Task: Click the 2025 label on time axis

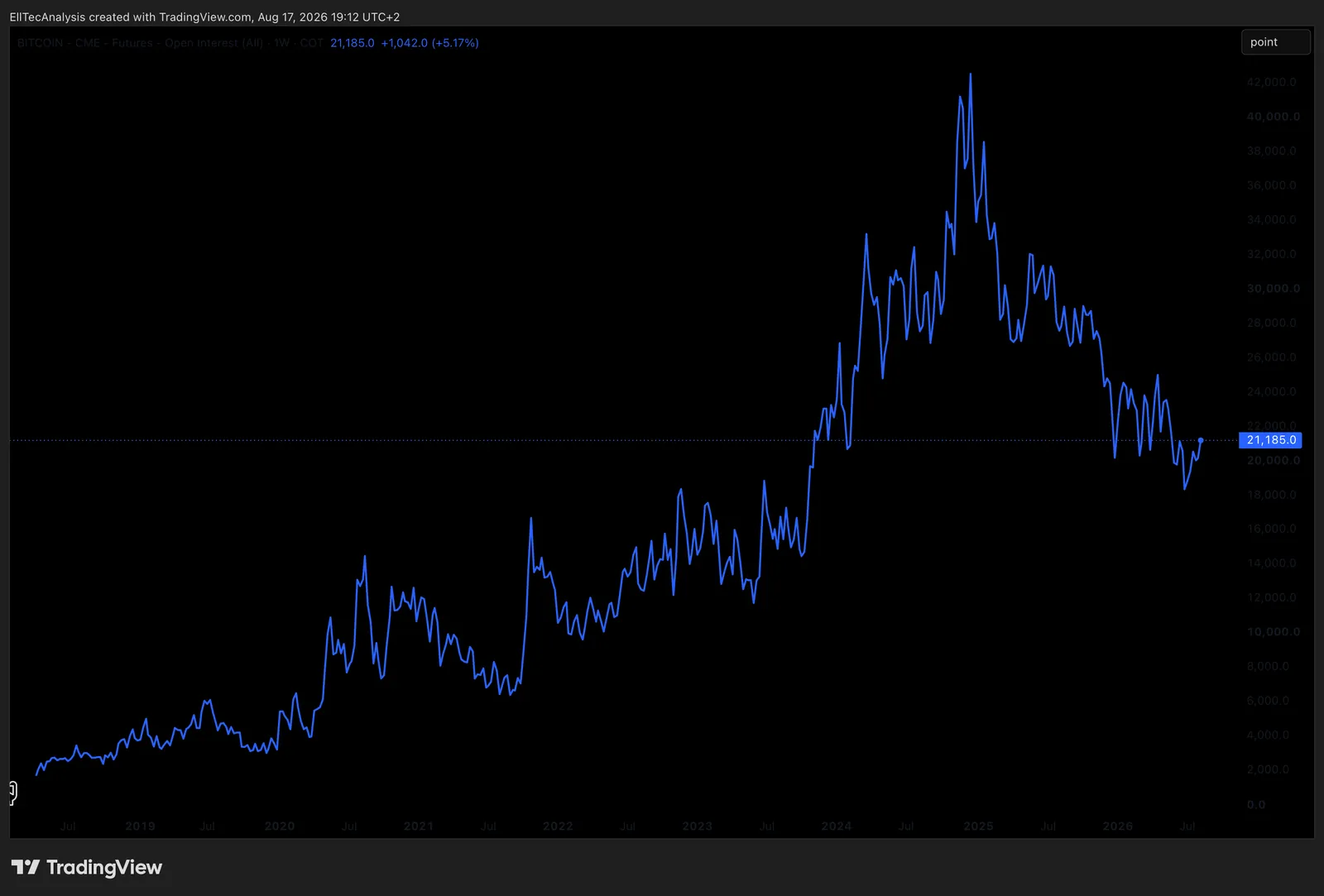Action: pos(978,826)
